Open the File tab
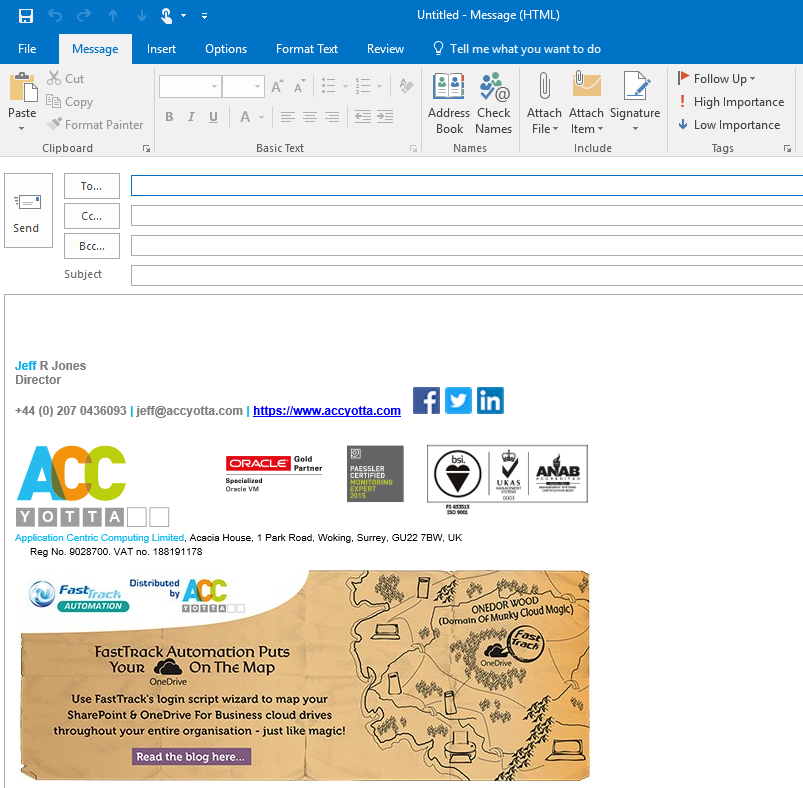Image resolution: width=803 pixels, height=788 pixels. (x=27, y=49)
